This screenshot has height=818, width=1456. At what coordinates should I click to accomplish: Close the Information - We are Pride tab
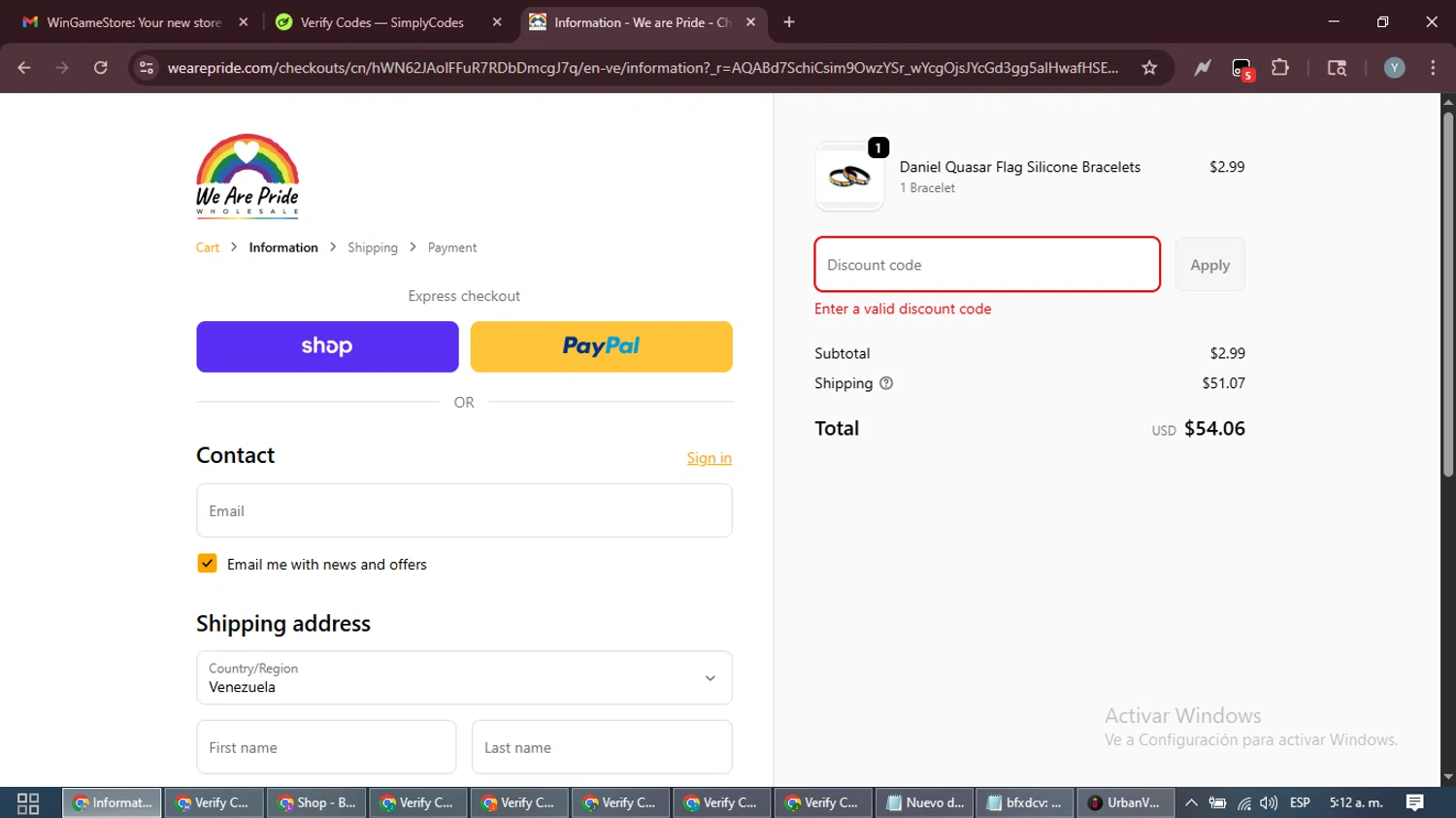[x=750, y=22]
